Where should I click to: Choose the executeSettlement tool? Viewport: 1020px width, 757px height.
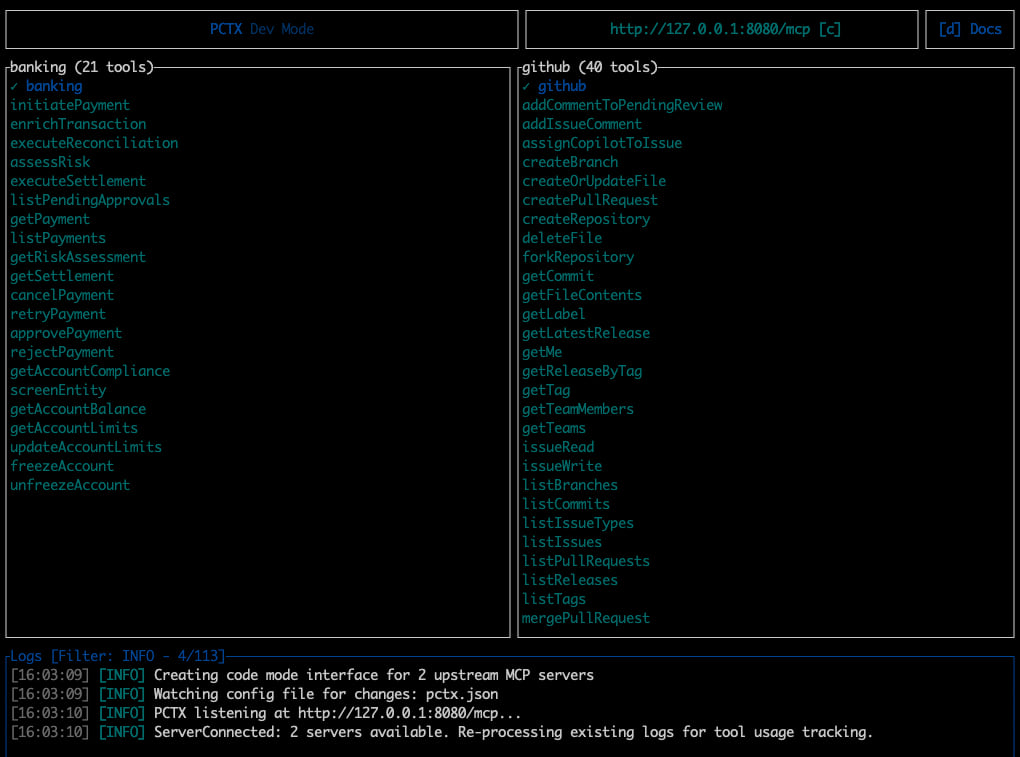point(78,181)
